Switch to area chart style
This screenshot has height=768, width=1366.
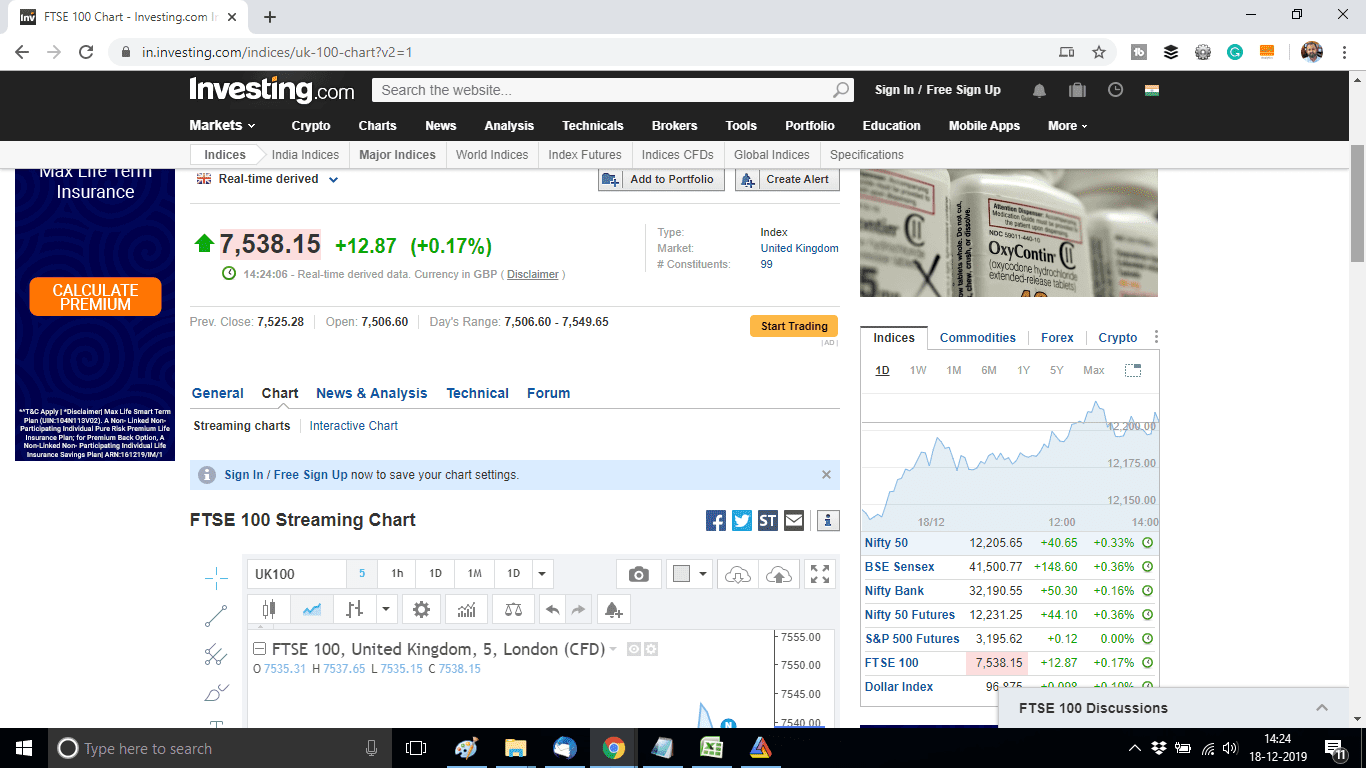pos(312,609)
